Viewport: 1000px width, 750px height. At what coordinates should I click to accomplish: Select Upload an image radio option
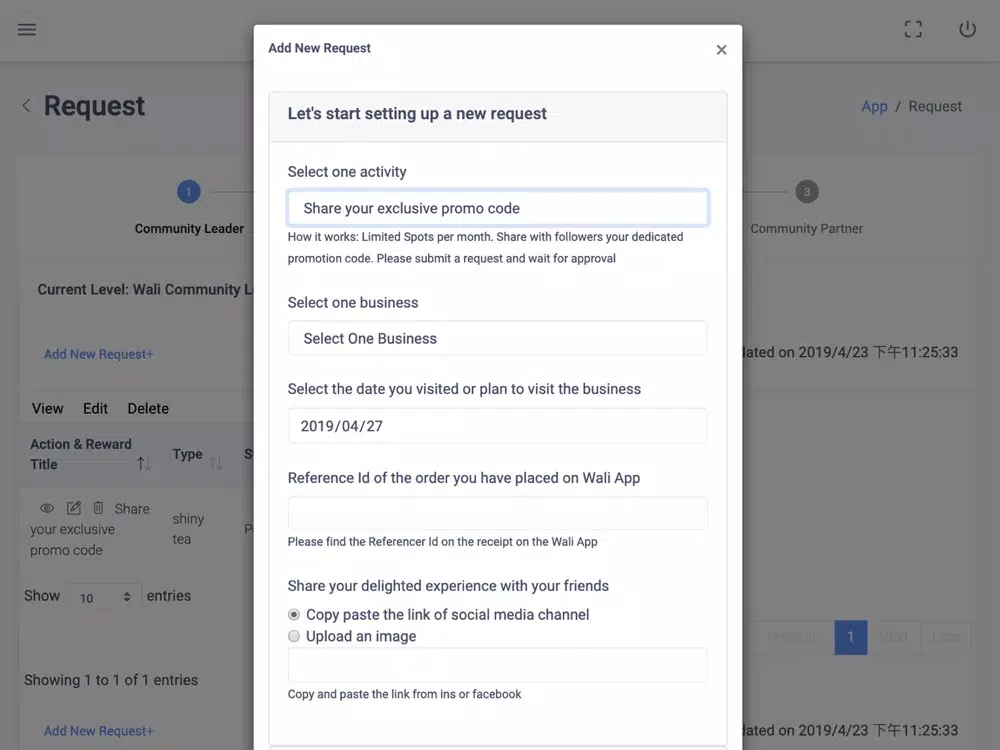click(293, 636)
